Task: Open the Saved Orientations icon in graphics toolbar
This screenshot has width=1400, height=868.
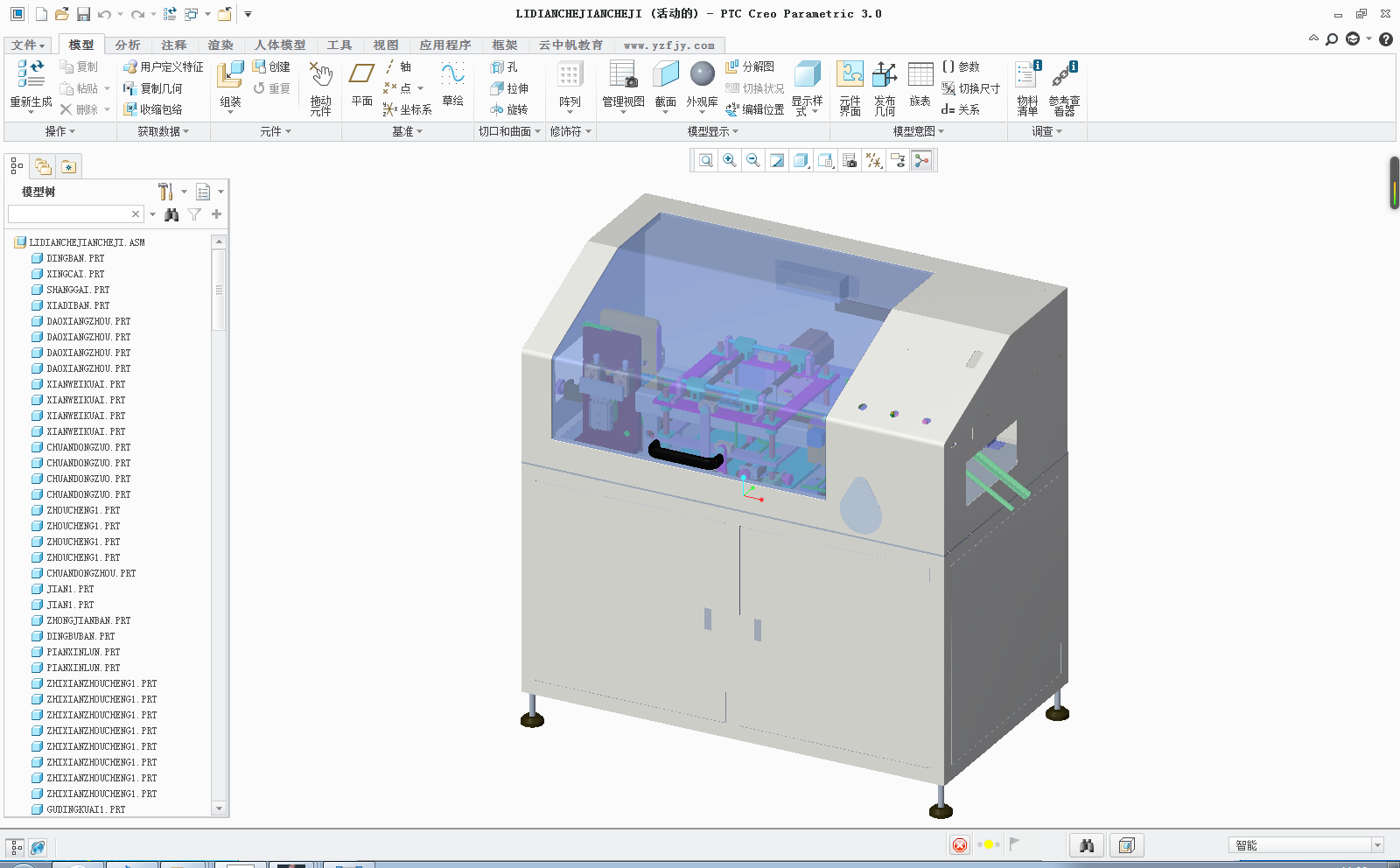Action: point(825,160)
